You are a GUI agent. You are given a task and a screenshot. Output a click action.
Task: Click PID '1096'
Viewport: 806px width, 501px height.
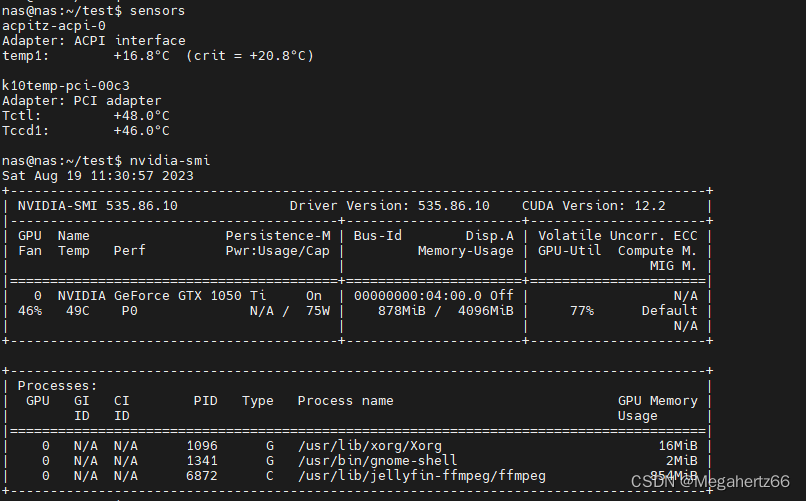click(x=202, y=446)
